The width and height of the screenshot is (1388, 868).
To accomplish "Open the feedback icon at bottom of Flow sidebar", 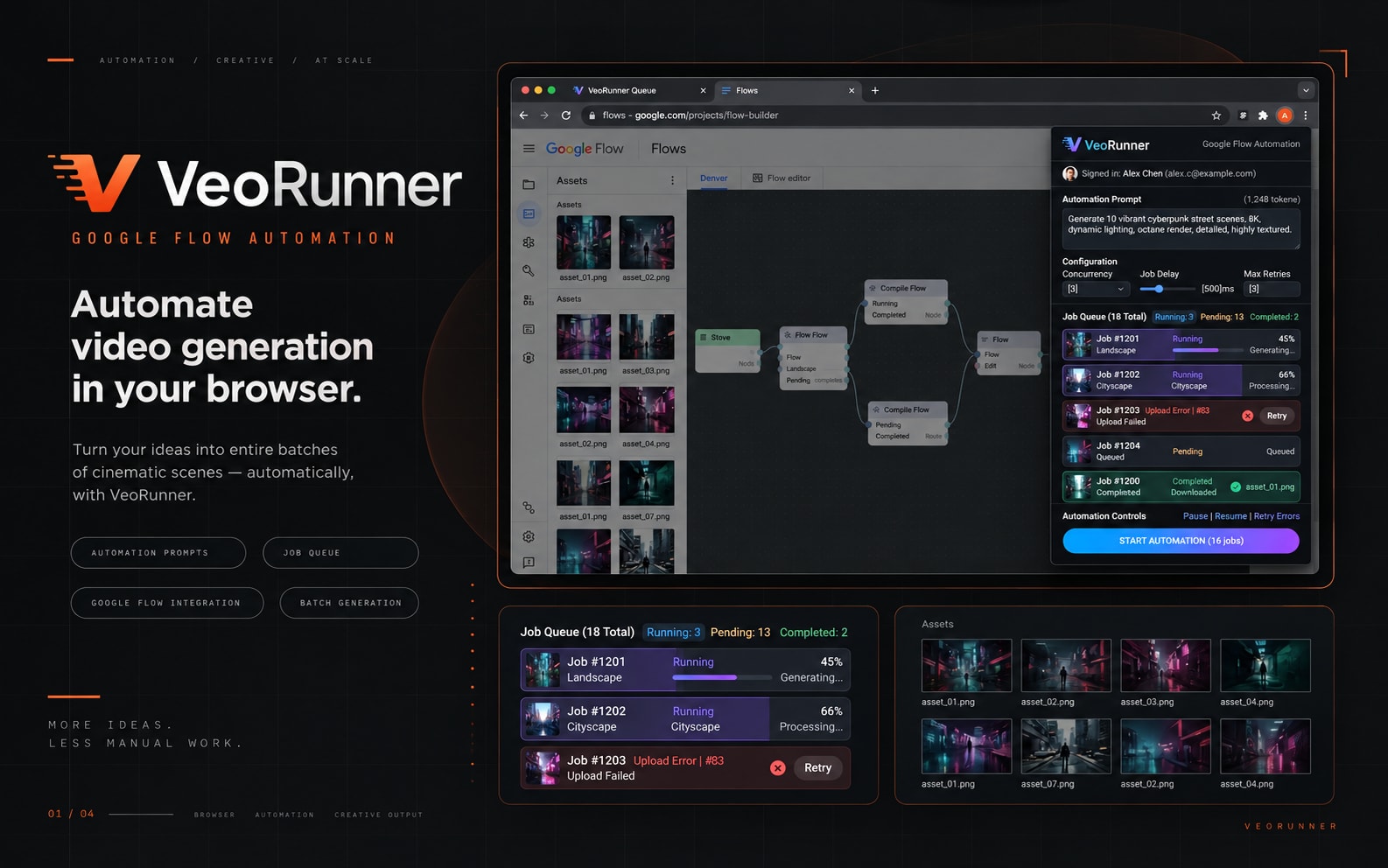I will coord(529,563).
